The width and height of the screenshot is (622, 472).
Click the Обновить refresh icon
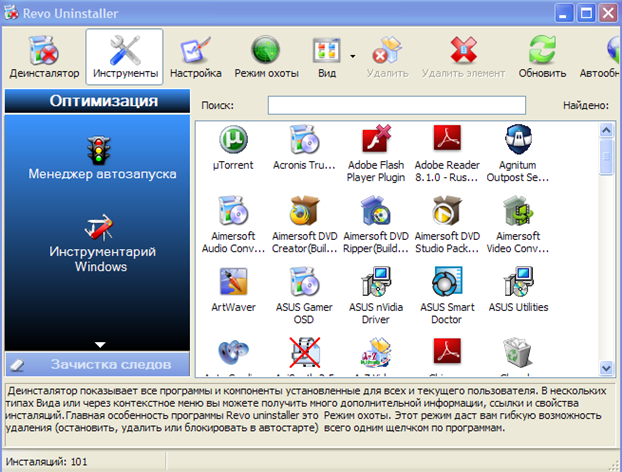542,57
